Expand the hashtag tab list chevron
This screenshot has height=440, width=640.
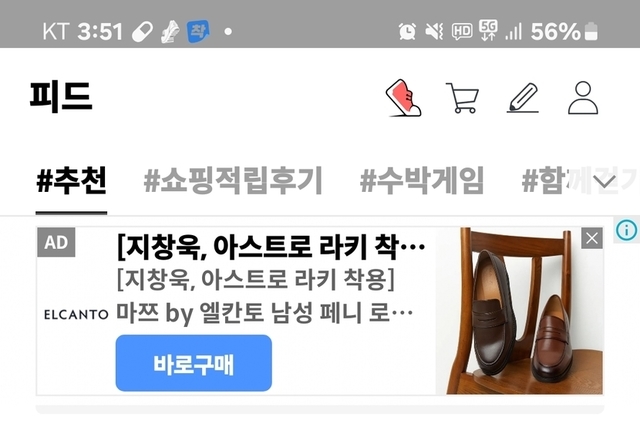605,180
